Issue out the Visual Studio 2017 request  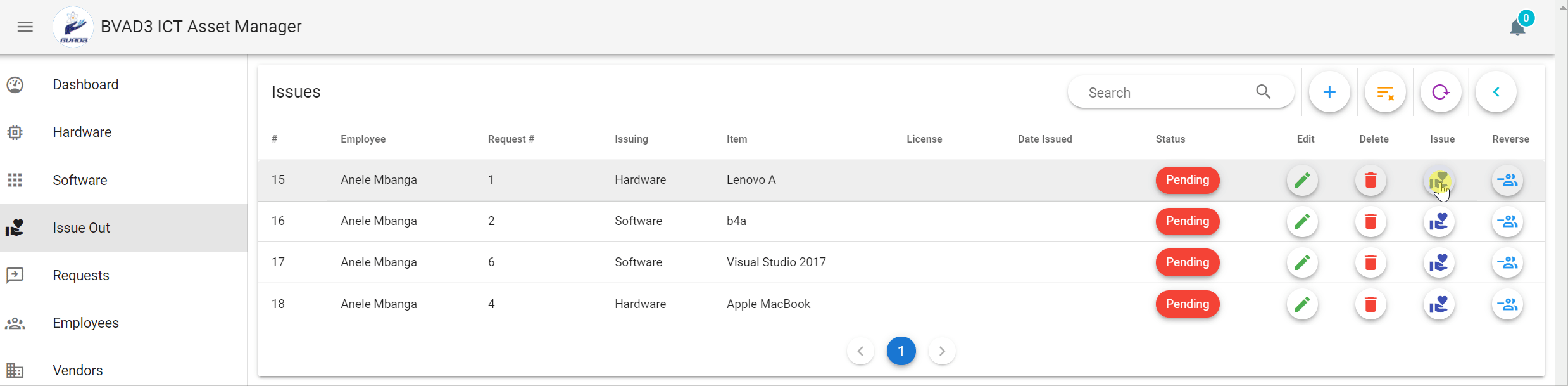click(1439, 263)
